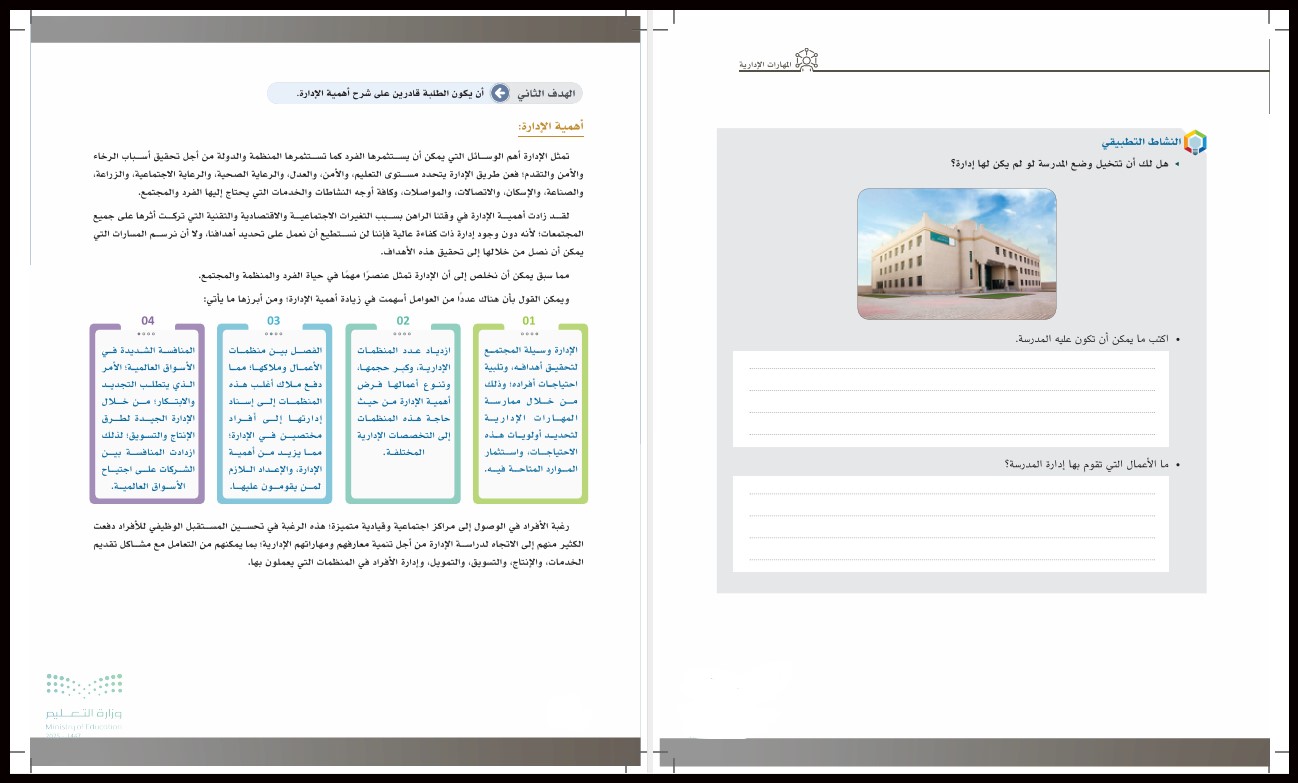Screen dimensions: 1298x783
Task: Click the أهمية الإدارة: heading
Action: (550, 128)
